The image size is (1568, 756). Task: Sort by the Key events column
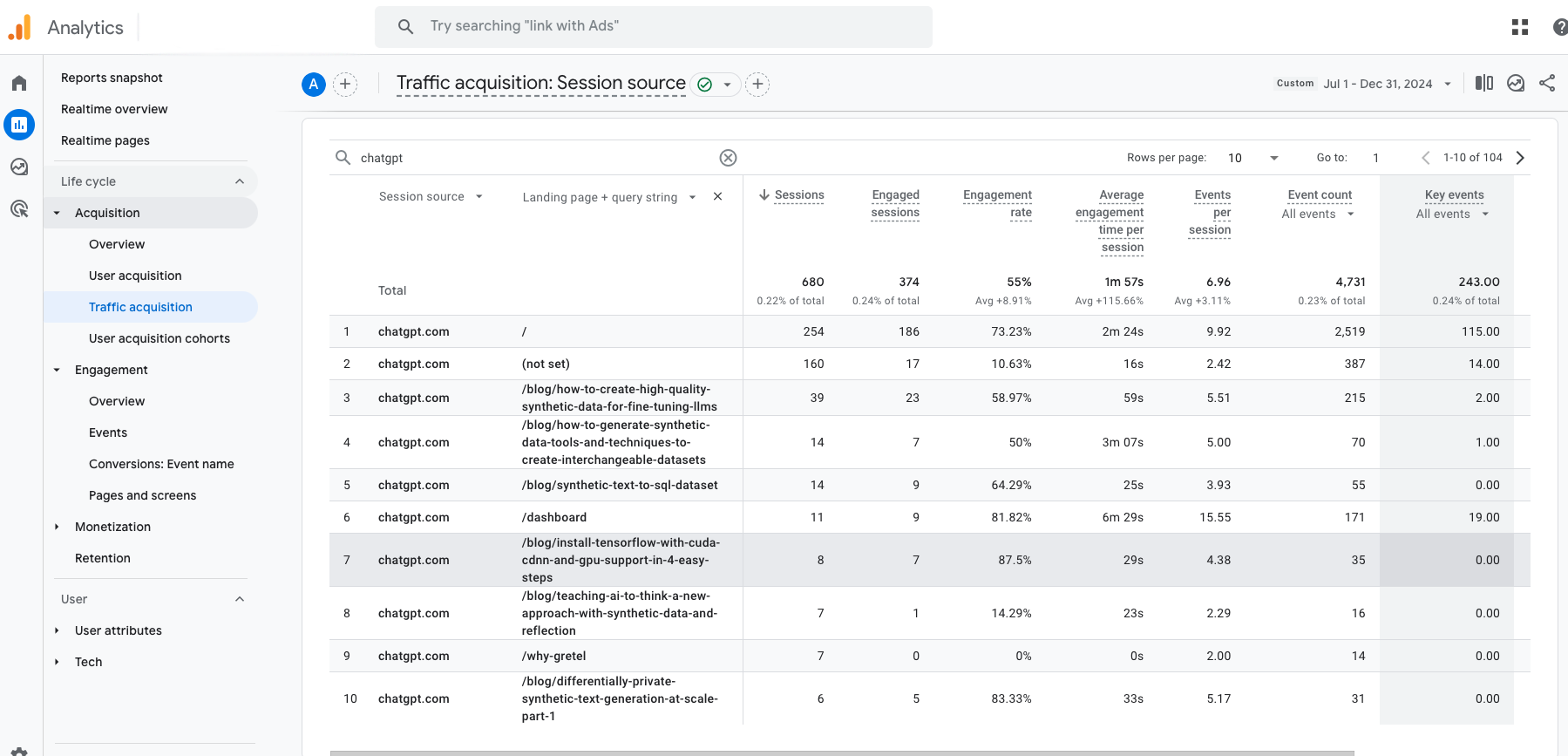(x=1454, y=195)
